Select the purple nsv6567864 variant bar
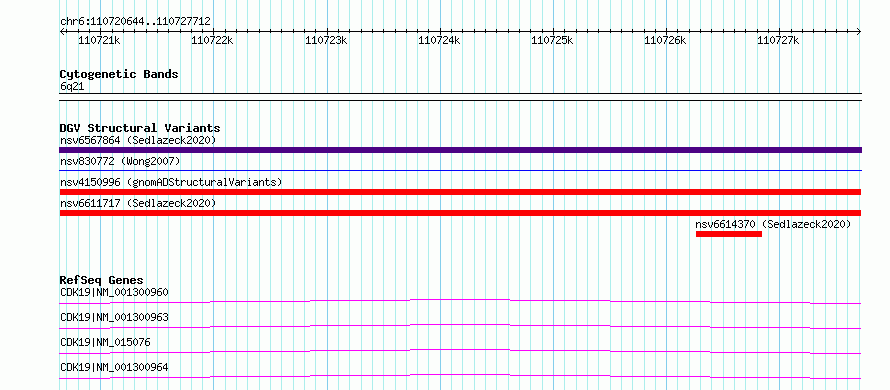 [x=460, y=150]
